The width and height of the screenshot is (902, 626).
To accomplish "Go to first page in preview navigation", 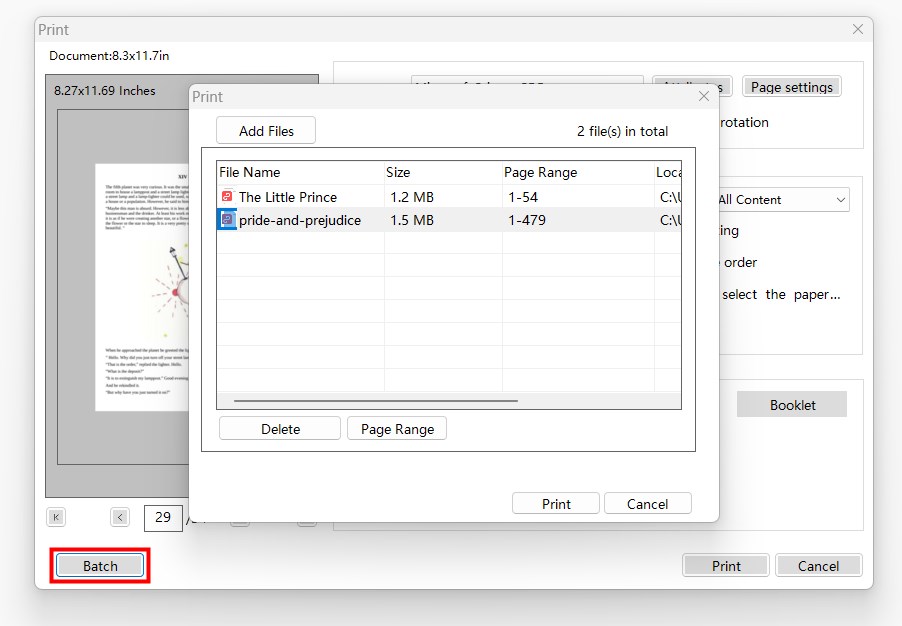I will point(56,517).
